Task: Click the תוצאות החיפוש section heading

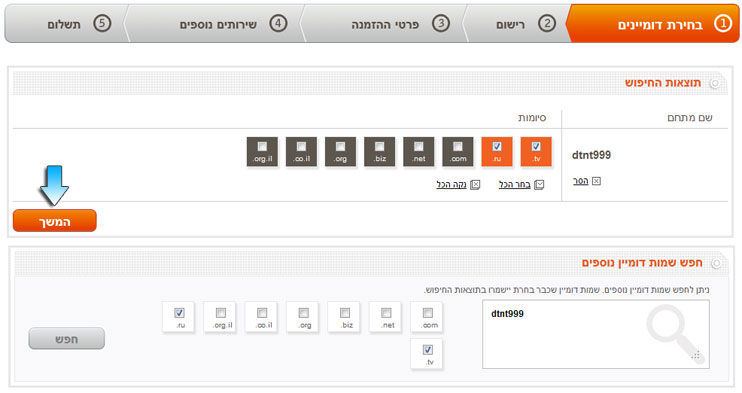Action: pyautogui.click(x=663, y=83)
